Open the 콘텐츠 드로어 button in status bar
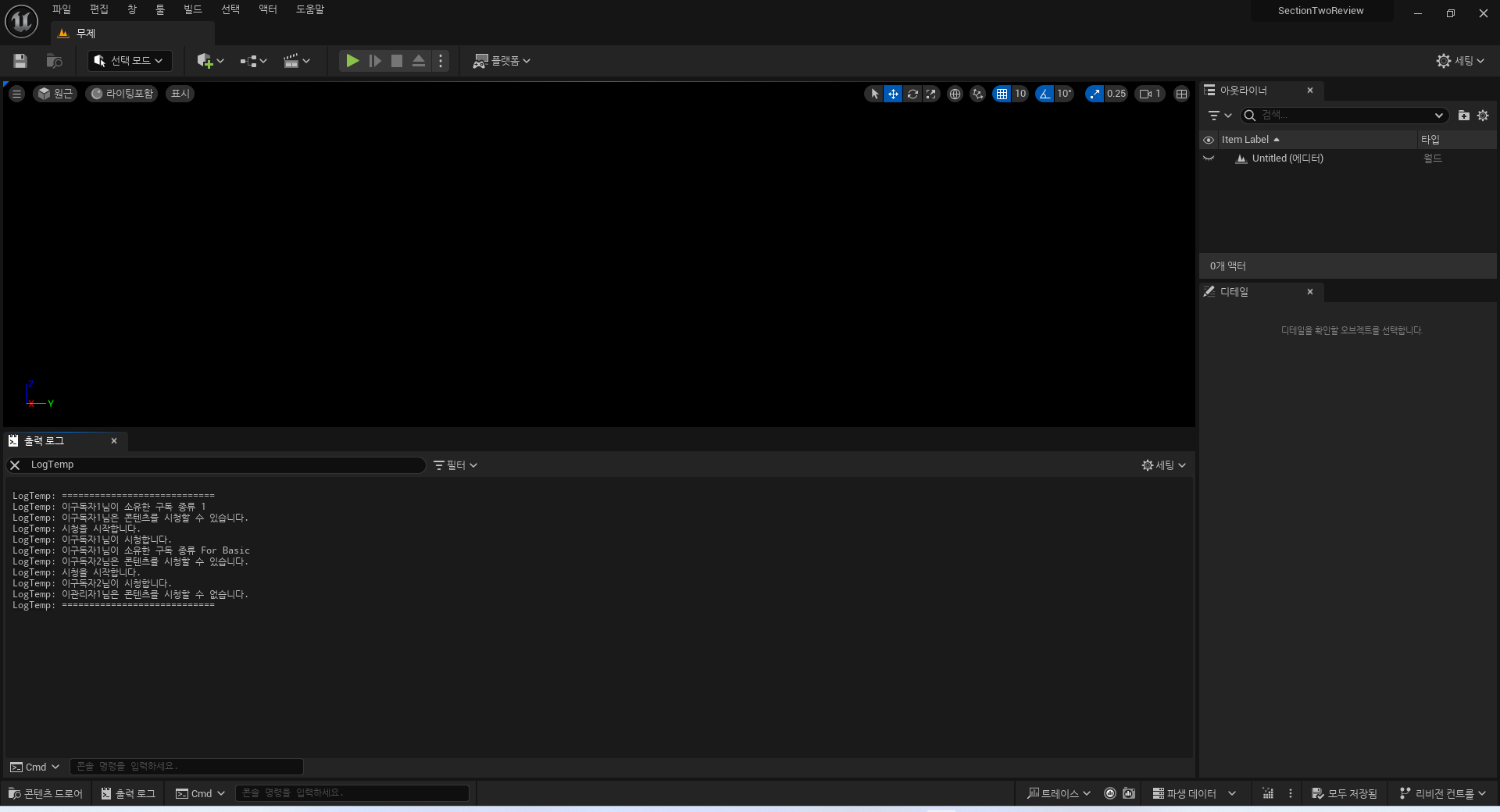This screenshot has width=1500, height=812. pyautogui.click(x=45, y=793)
